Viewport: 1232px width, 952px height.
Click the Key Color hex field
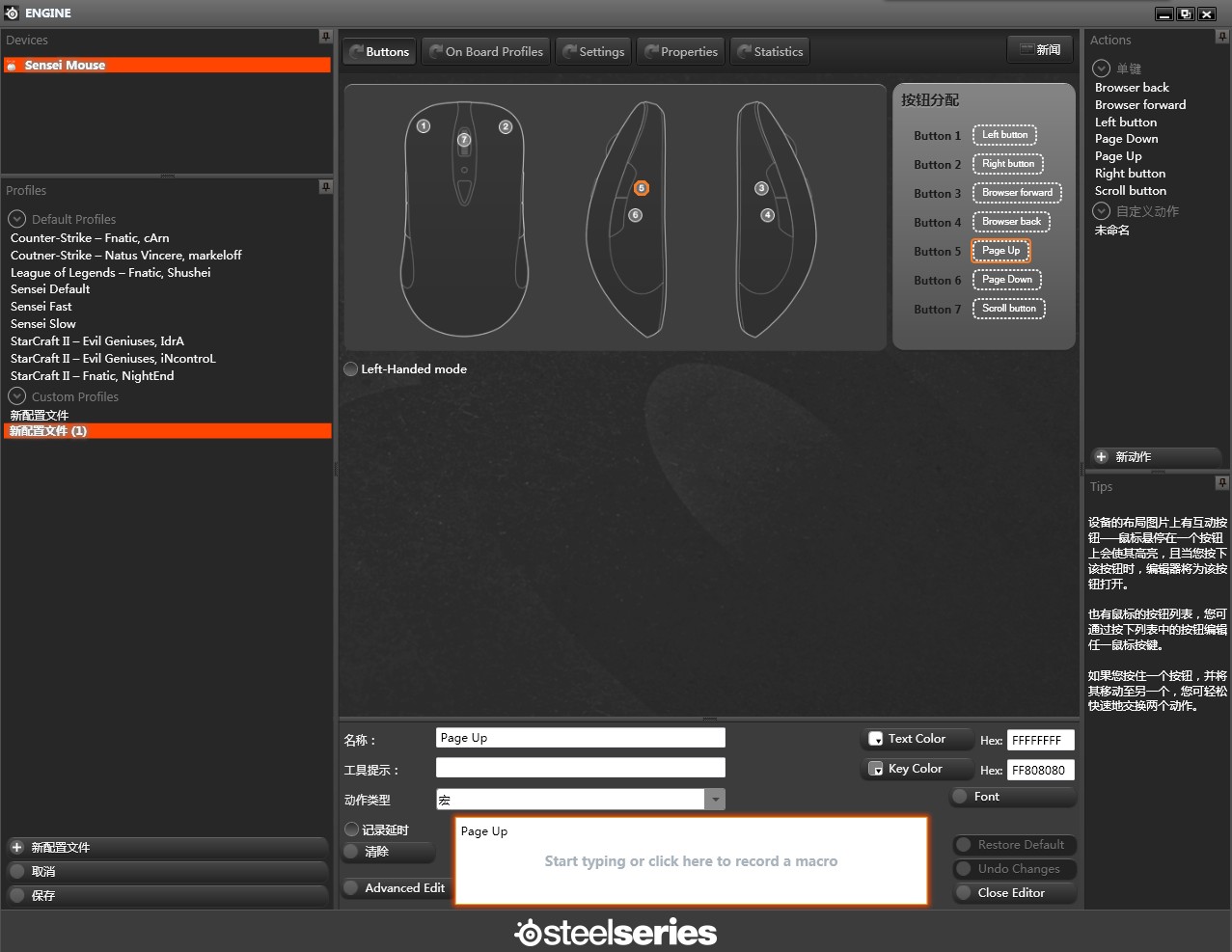tap(1041, 770)
